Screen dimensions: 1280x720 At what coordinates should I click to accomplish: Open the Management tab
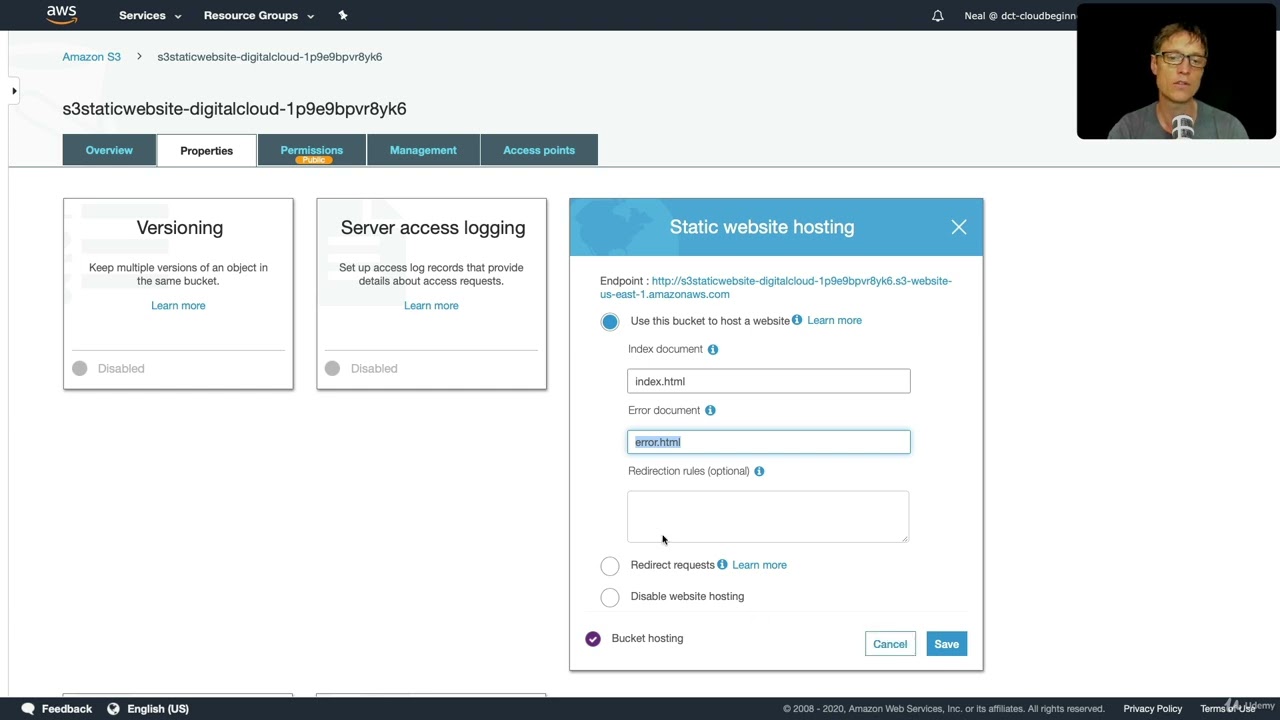423,150
